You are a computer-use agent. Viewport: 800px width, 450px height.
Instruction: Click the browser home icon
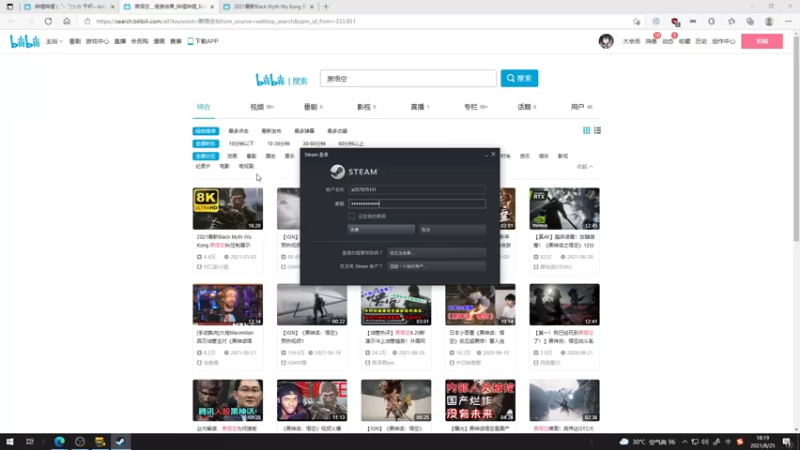pos(66,21)
